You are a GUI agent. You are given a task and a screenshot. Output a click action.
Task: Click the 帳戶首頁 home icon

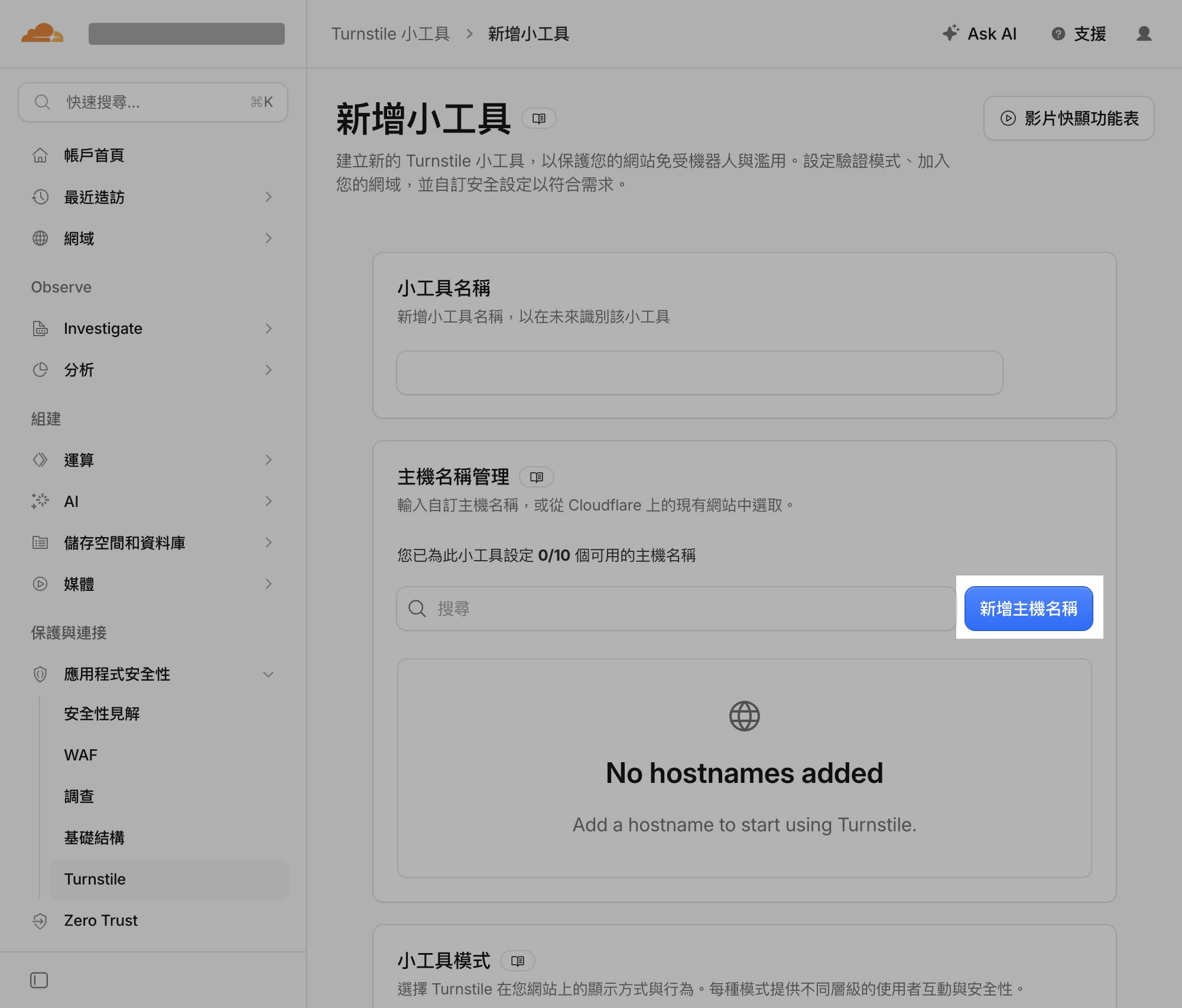click(x=40, y=155)
